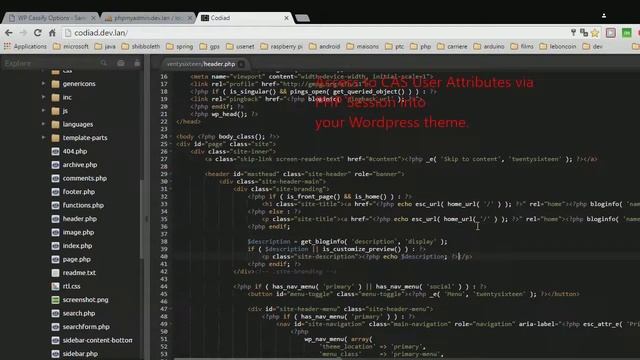Open a new browser tab
The image size is (640, 360).
(302, 18)
